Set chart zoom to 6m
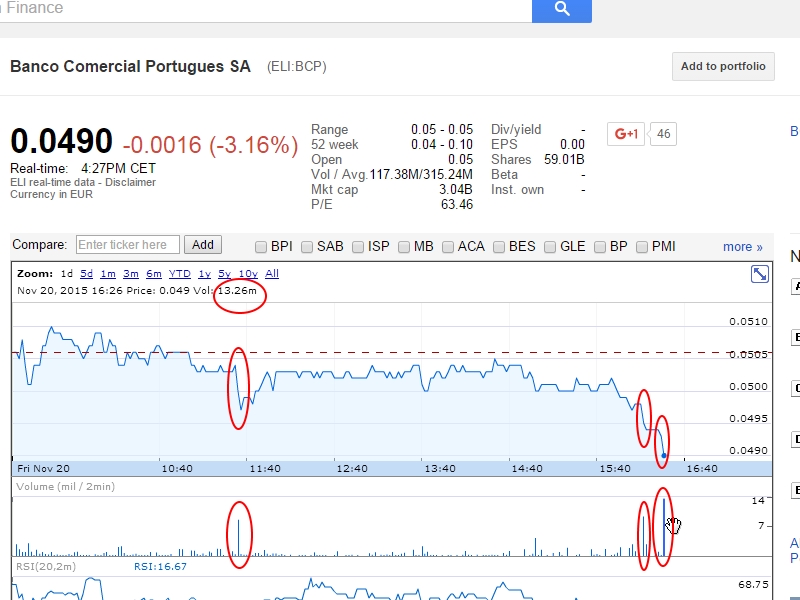800x600 pixels. [x=154, y=274]
